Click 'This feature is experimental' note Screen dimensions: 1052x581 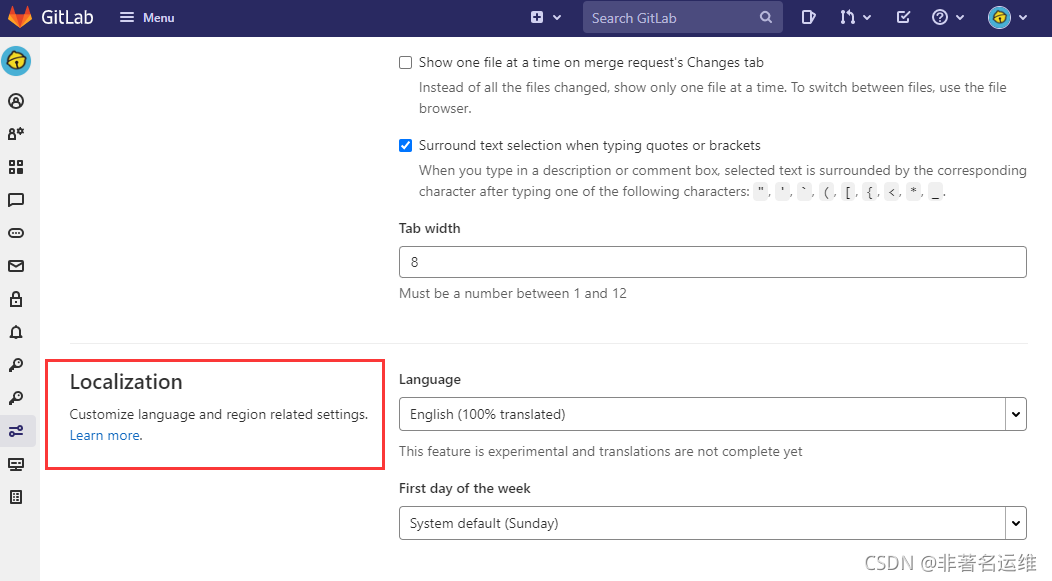pos(600,452)
